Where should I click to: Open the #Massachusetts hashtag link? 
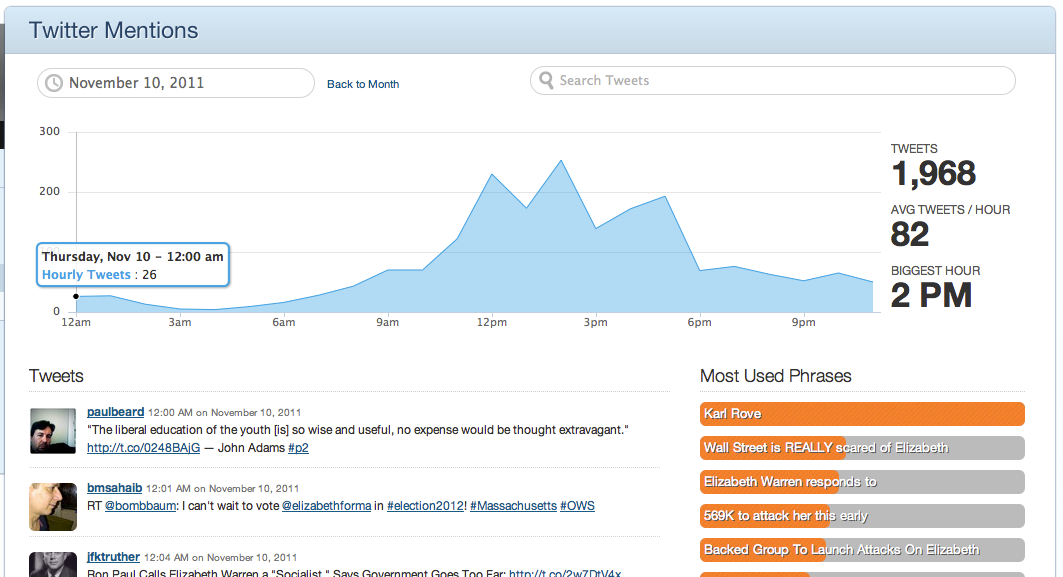point(513,506)
